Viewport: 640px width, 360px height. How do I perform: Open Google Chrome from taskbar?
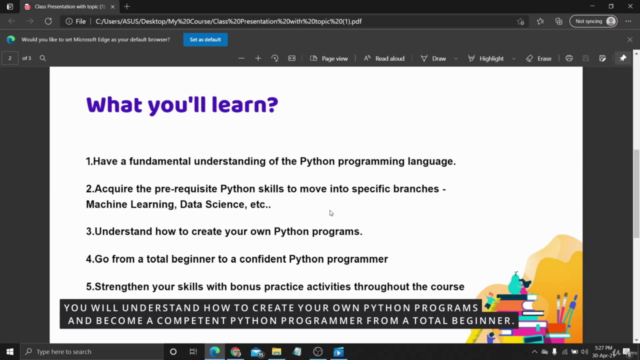(x=236, y=351)
